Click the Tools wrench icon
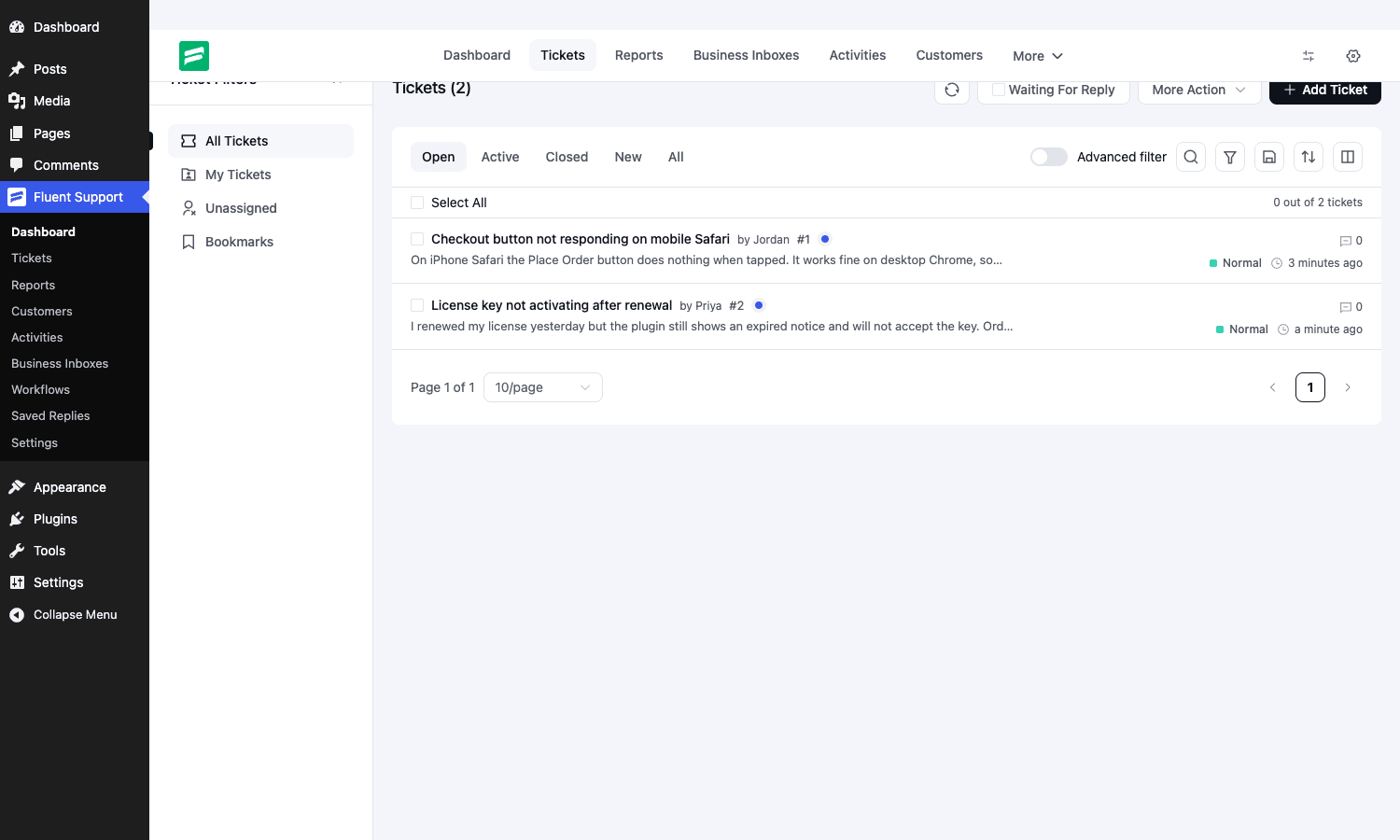The image size is (1400, 840). pos(17,551)
